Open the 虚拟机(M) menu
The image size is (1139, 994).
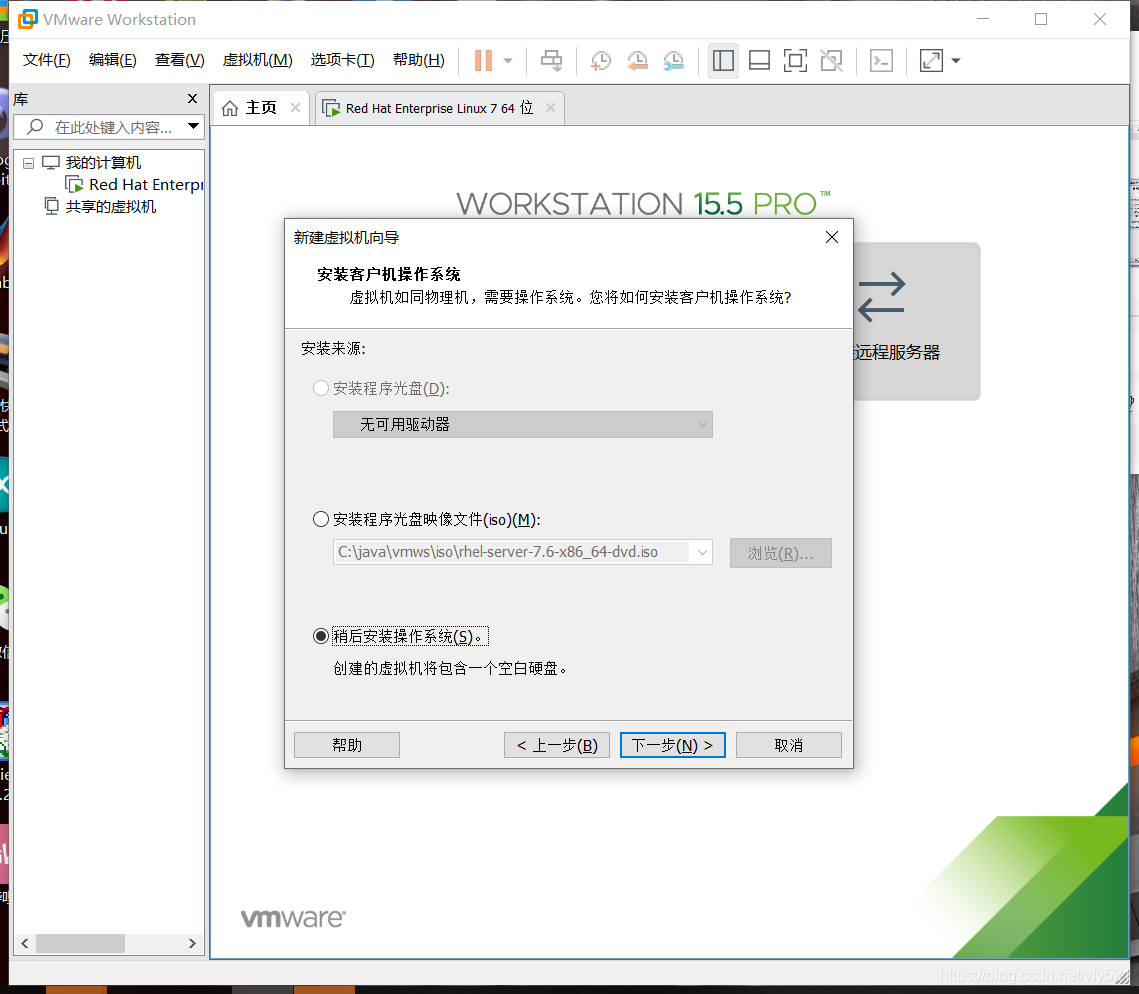click(x=257, y=60)
